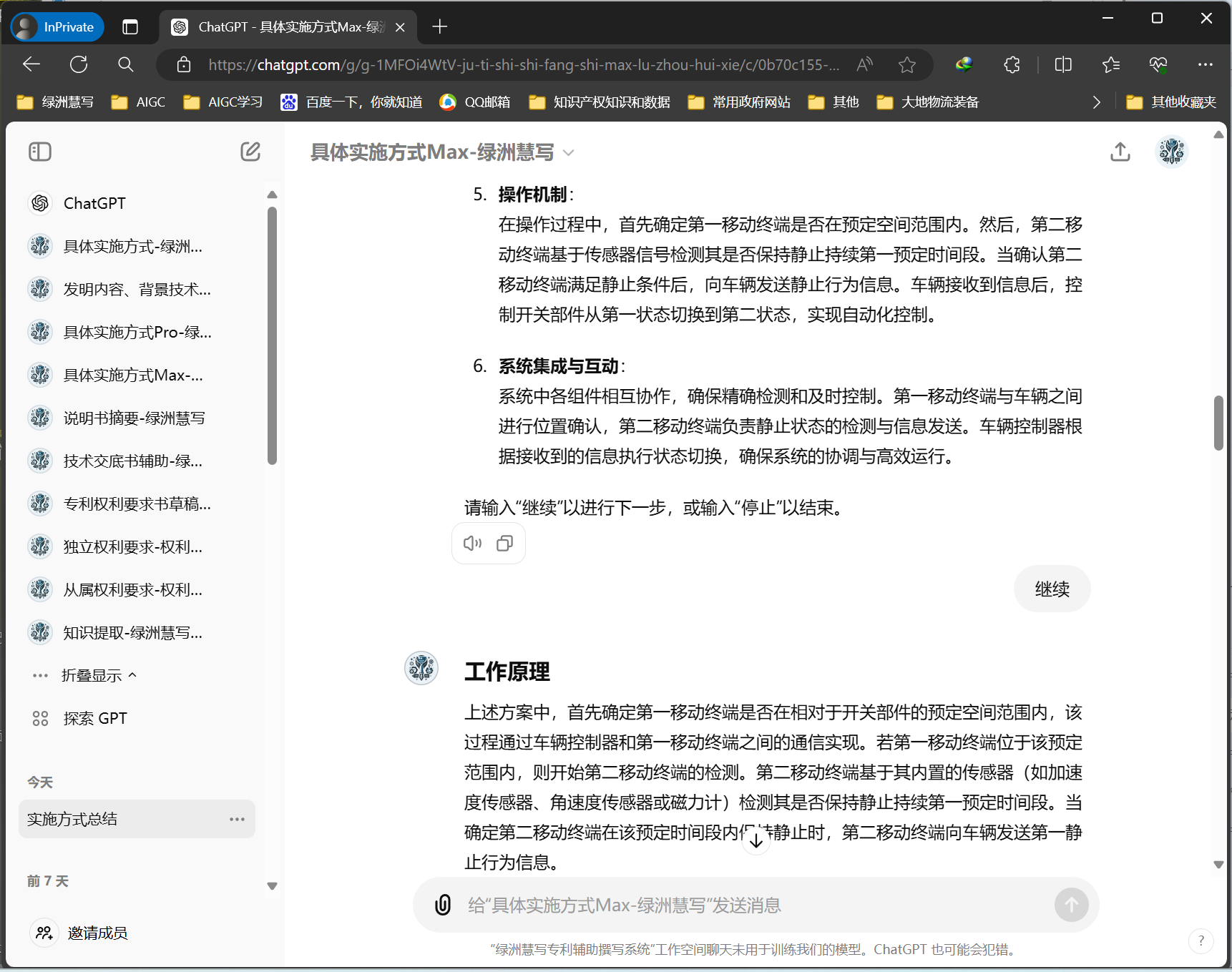Read the reply aloud via speaker icon
Image resolution: width=1232 pixels, height=972 pixels.
471,543
